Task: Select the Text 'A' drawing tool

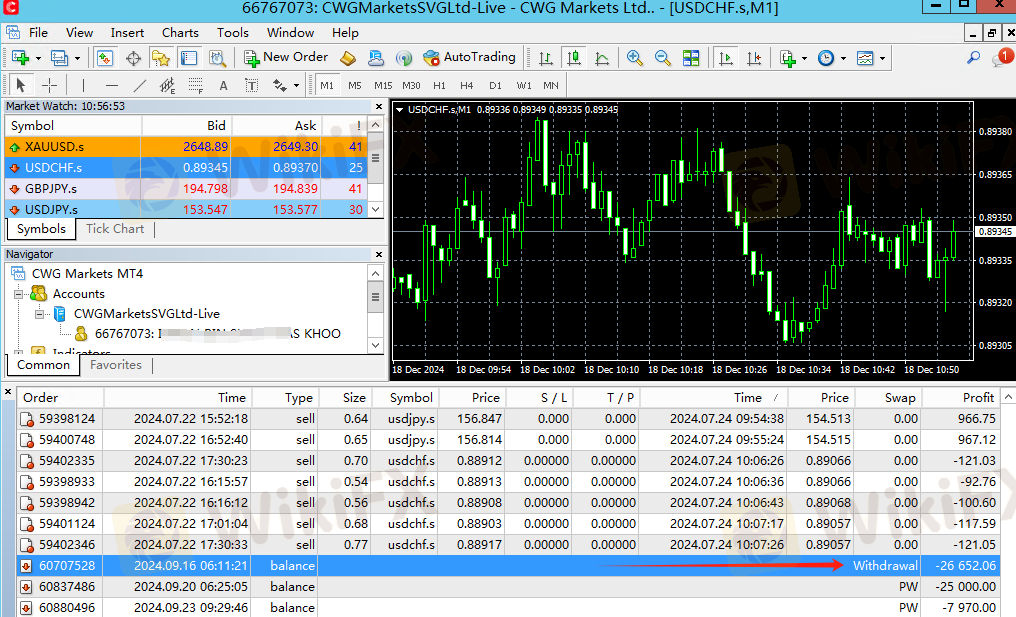Action: coord(224,85)
